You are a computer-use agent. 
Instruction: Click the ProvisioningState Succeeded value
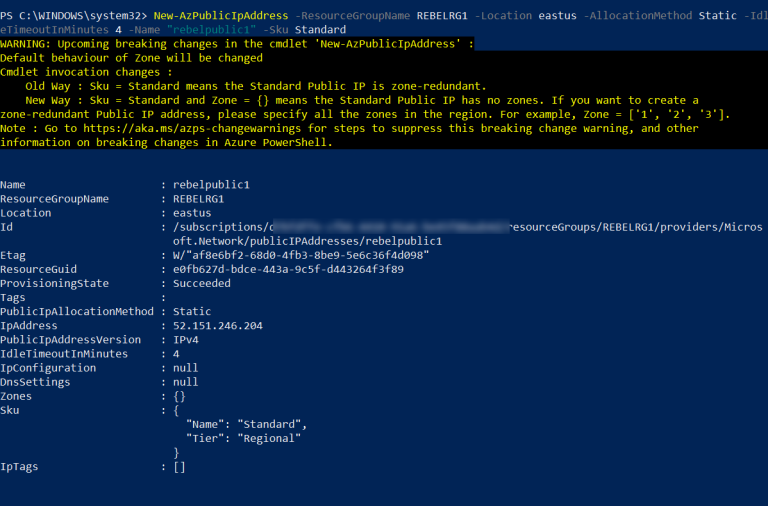pos(201,284)
